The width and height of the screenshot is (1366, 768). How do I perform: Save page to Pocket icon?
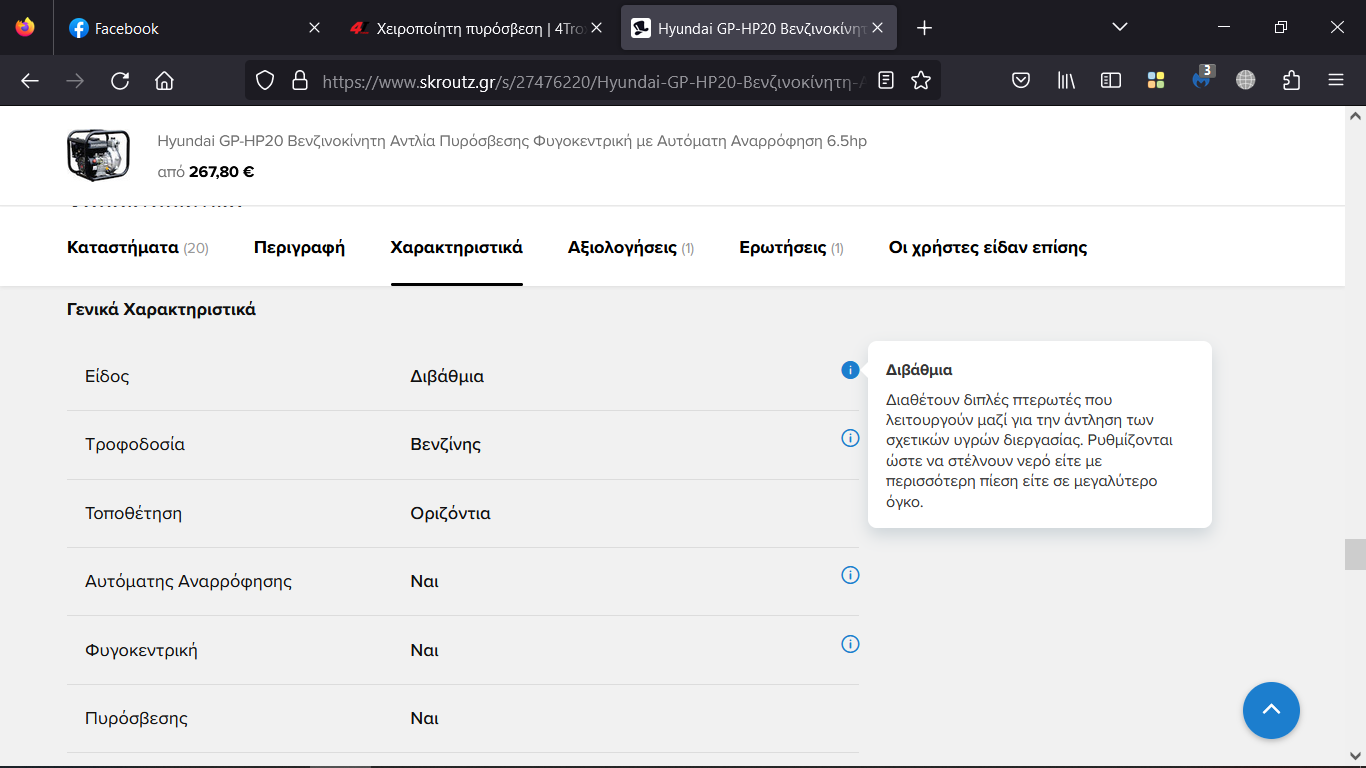(1021, 80)
